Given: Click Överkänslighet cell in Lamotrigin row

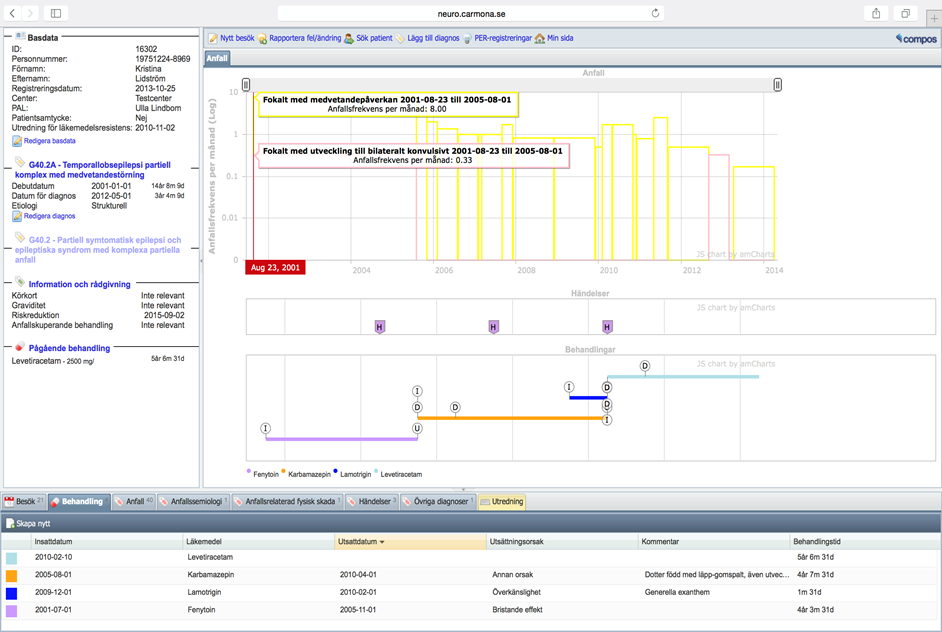Looking at the screenshot, I should [516, 592].
